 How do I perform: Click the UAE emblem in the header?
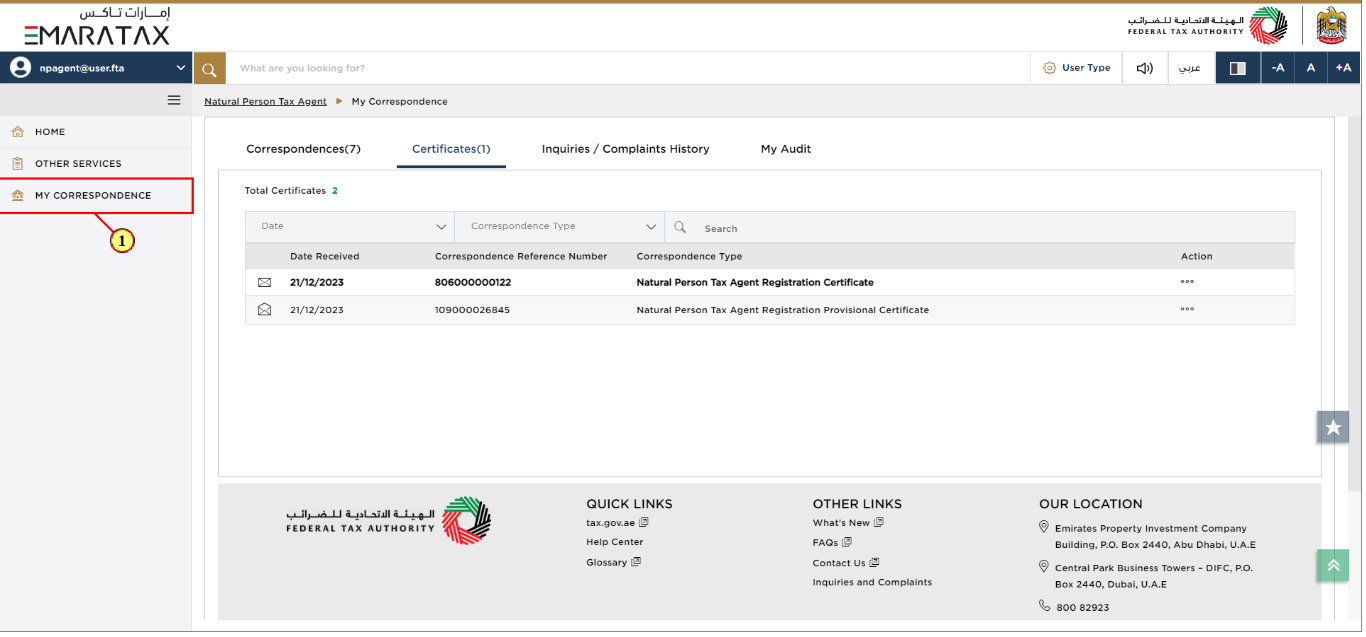(x=1332, y=26)
